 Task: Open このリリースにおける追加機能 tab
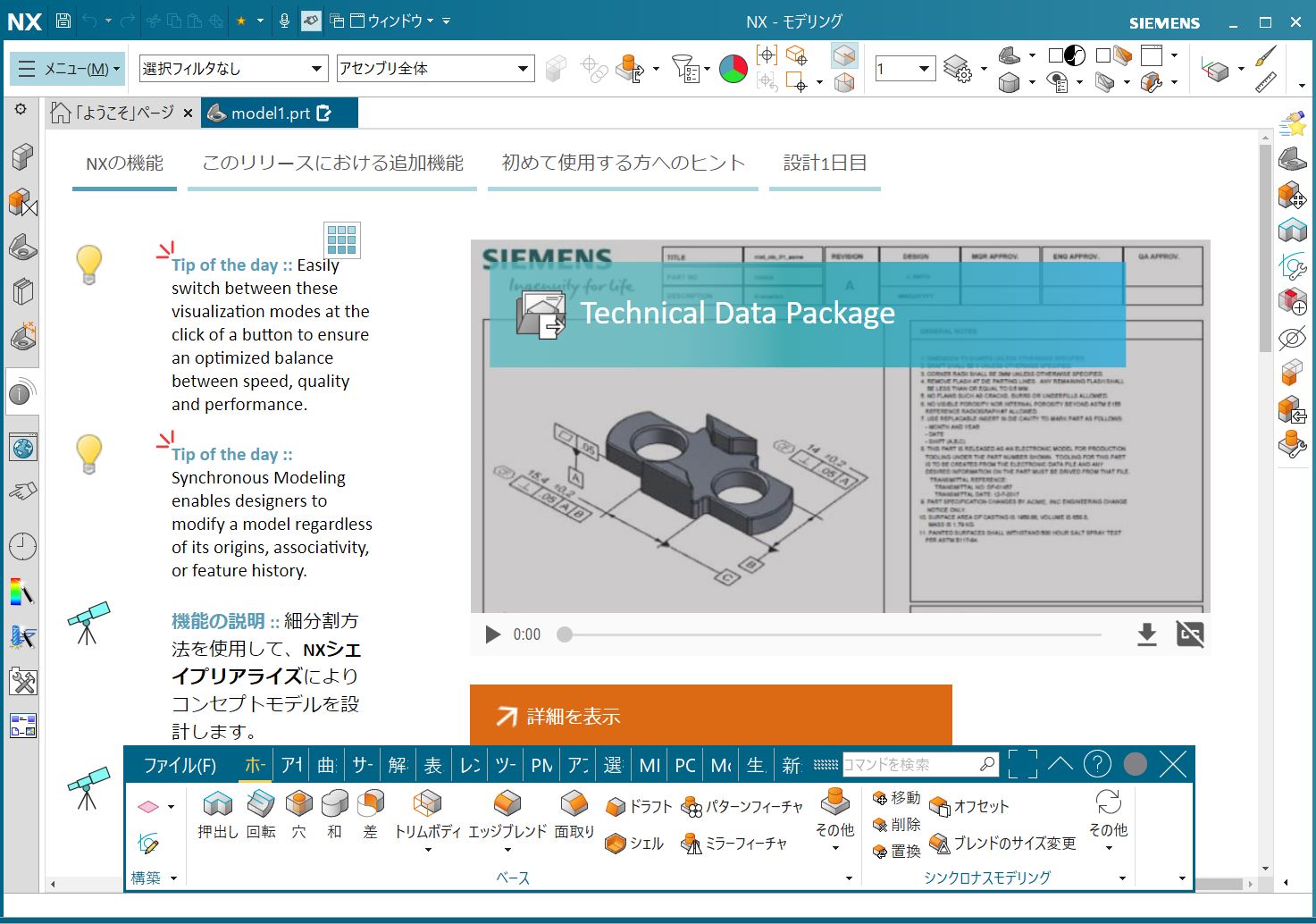coord(332,164)
